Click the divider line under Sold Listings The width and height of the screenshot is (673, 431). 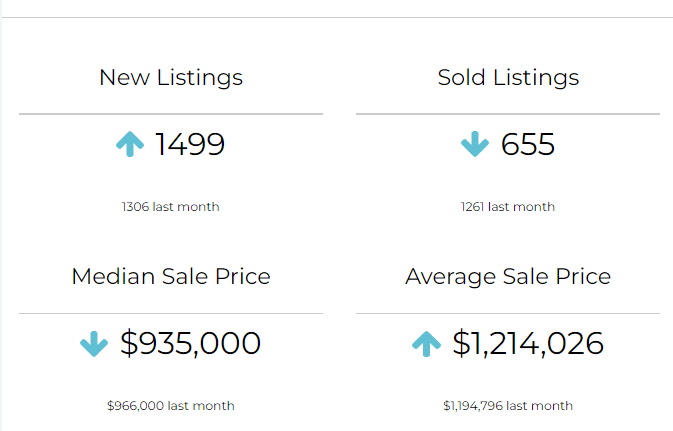point(508,114)
